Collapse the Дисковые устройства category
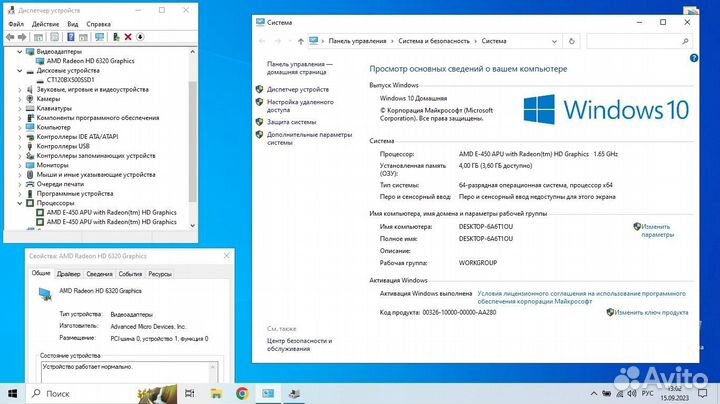The width and height of the screenshot is (720, 404). click(x=20, y=70)
